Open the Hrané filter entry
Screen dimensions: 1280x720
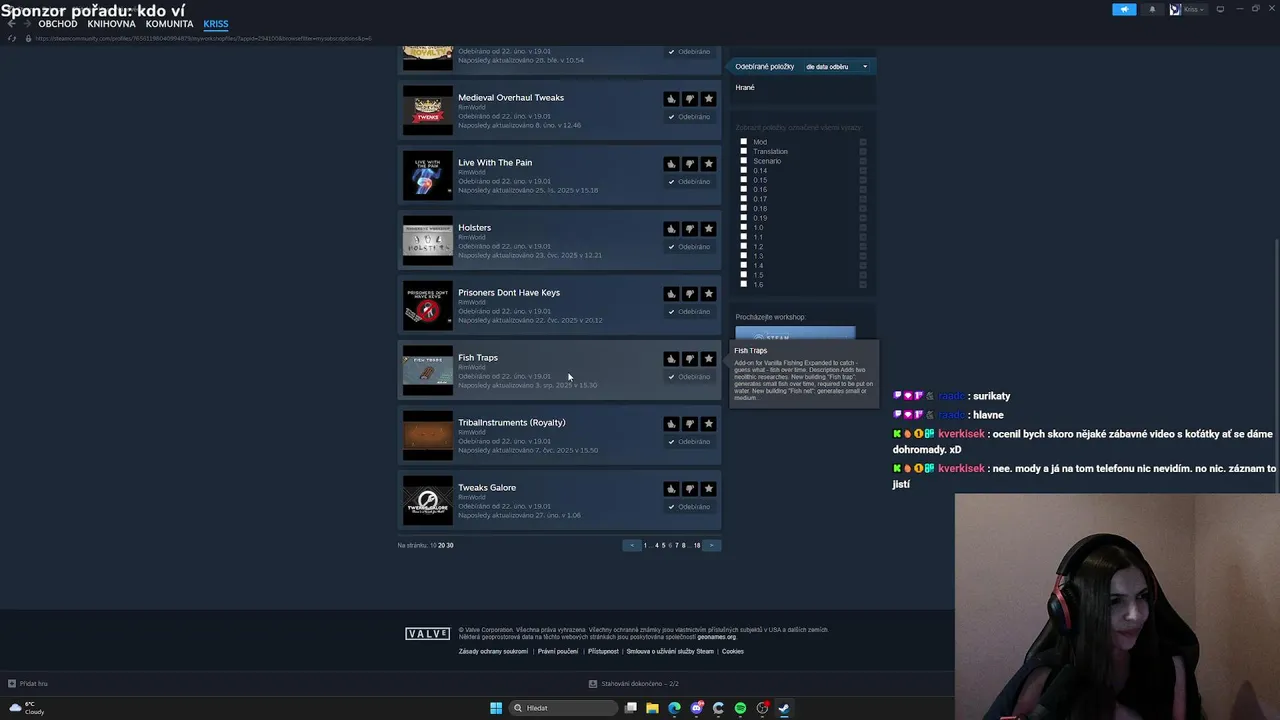(x=745, y=87)
